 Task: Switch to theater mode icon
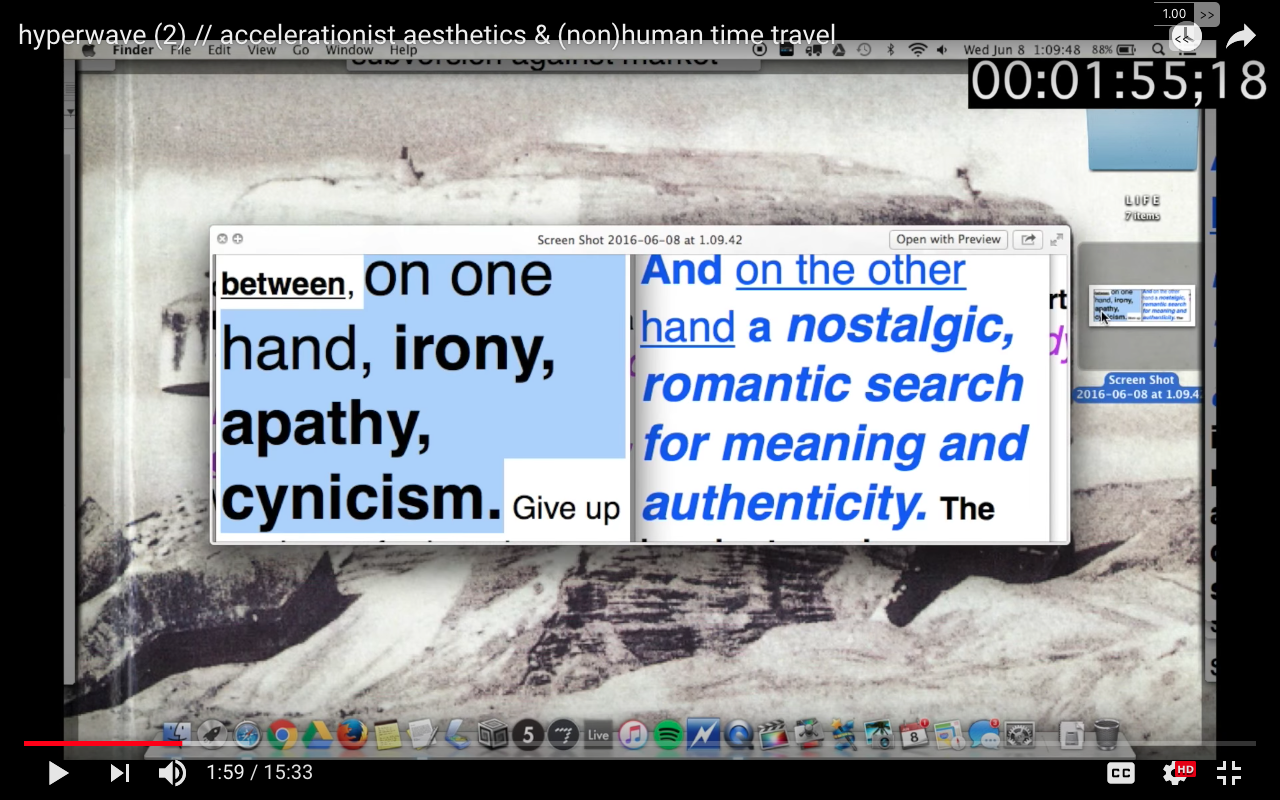(1228, 772)
